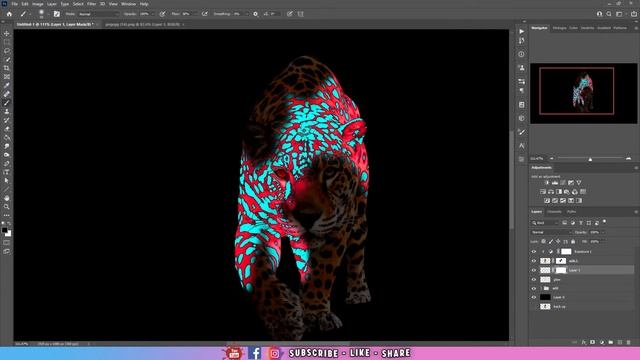The height and width of the screenshot is (360, 640).
Task: Toggle pressure for opacity in options bar
Action: (162, 14)
